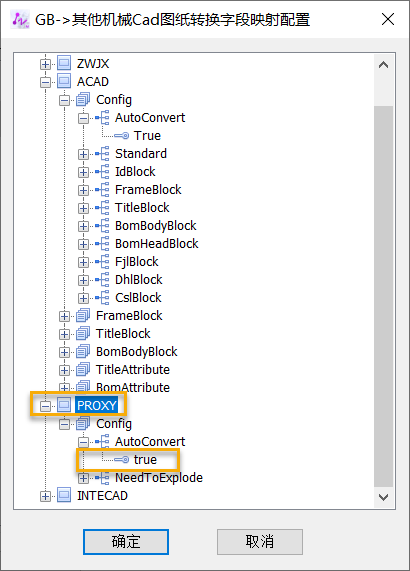410x571 pixels.
Task: Select the CslBlock tree item
Action: coord(138,298)
